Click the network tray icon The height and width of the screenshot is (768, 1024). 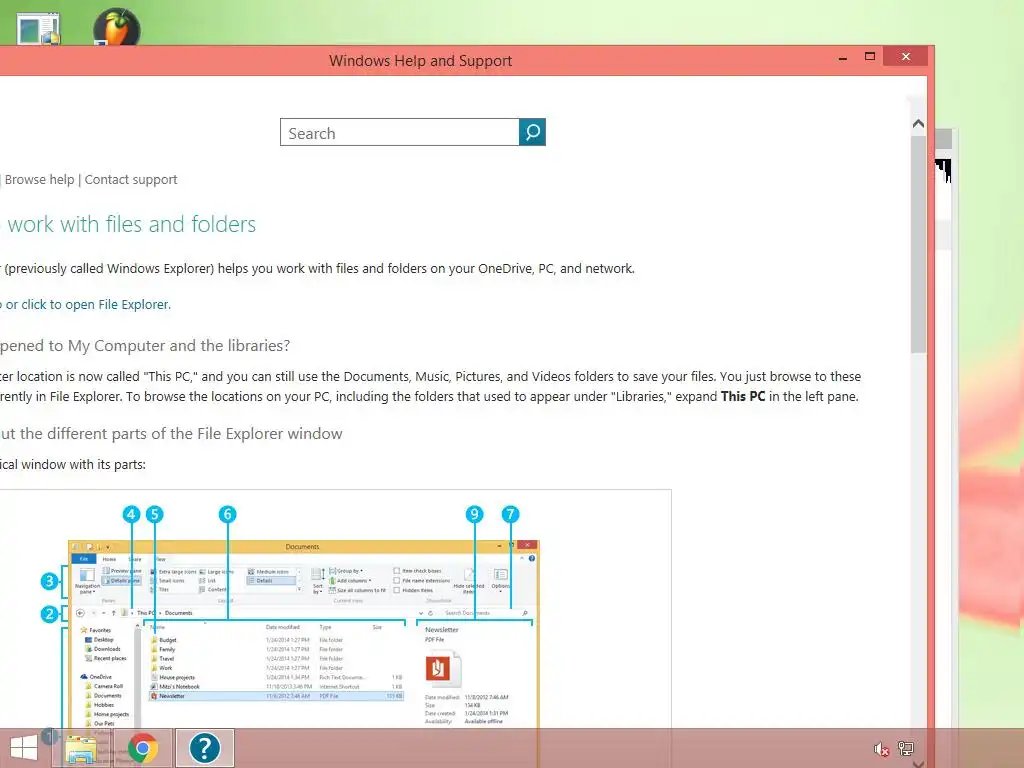906,748
